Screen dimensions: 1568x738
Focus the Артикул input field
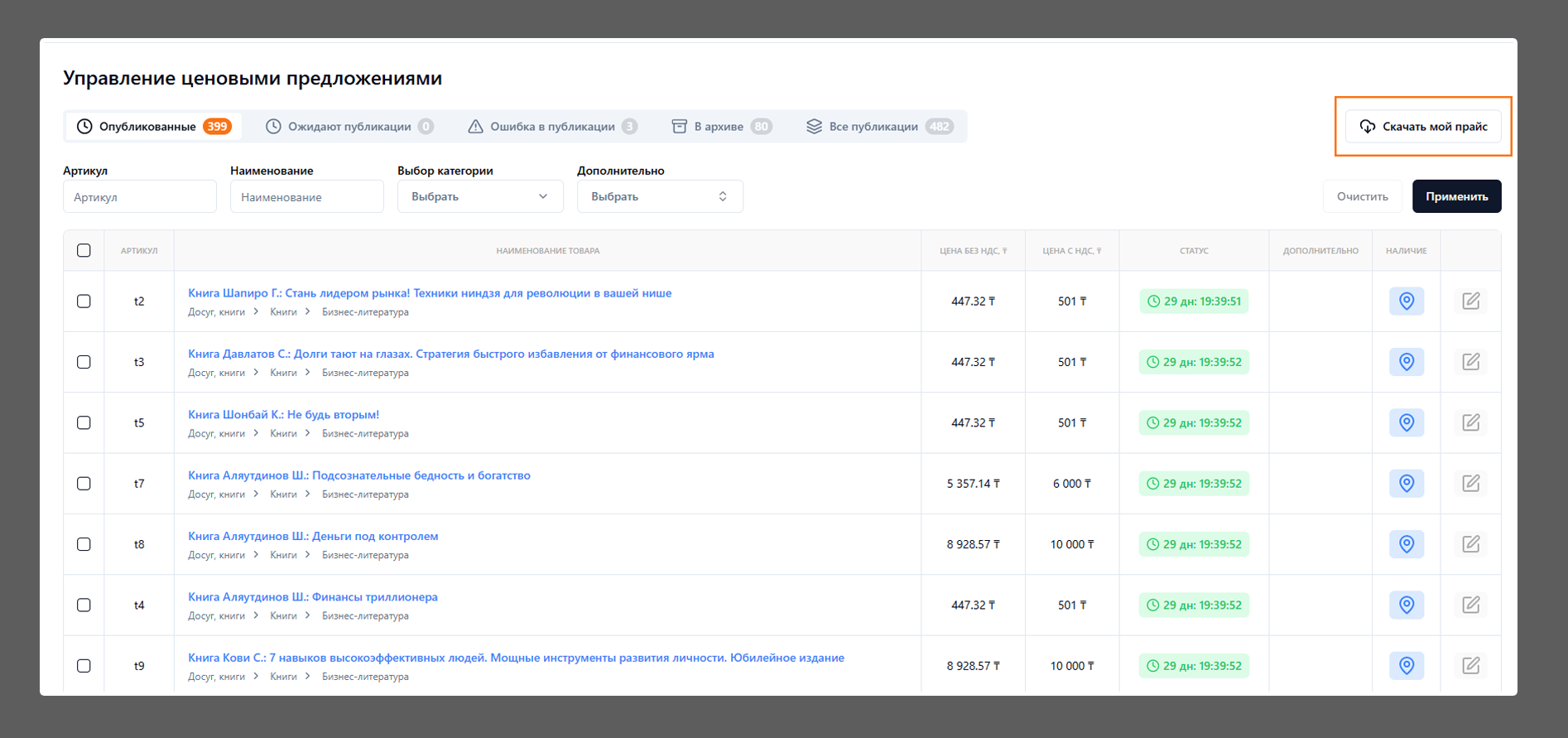(140, 196)
